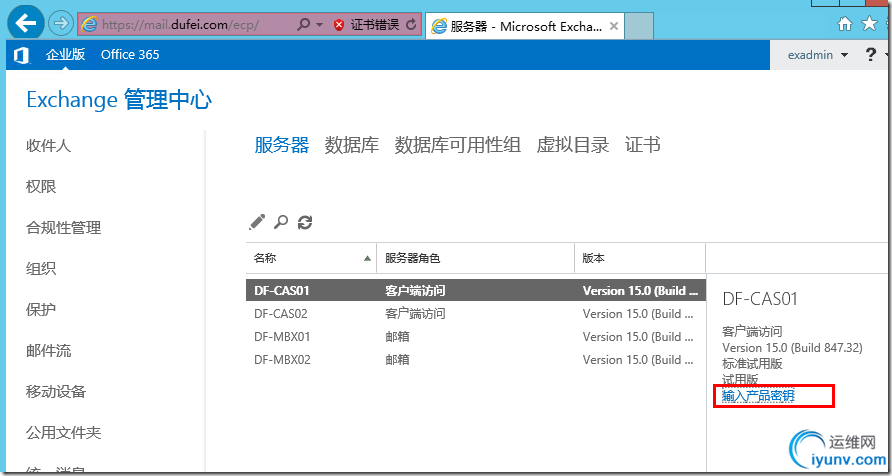
Task: Switch to the 企业版 tab
Action: pyautogui.click(x=66, y=55)
